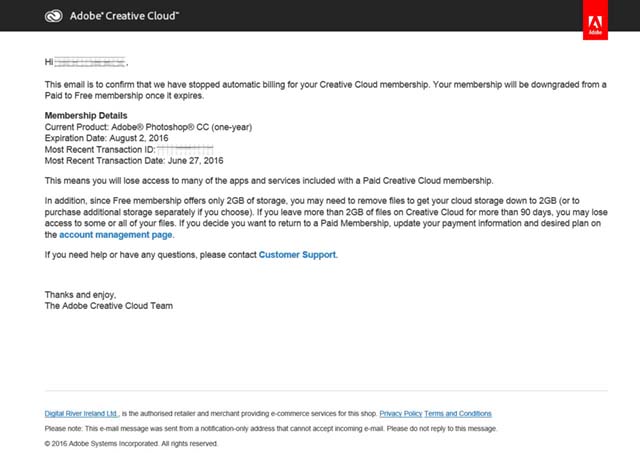Click the Membership Details heading
The height and width of the screenshot is (453, 640).
point(86,115)
